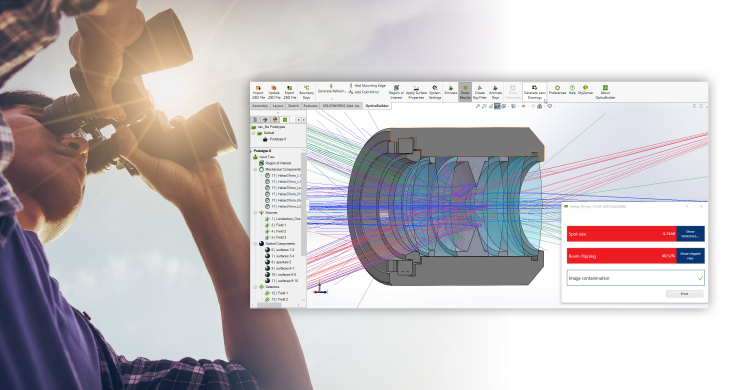Open the OpticsBuilder Preferences
The height and width of the screenshot is (390, 731).
[x=557, y=90]
